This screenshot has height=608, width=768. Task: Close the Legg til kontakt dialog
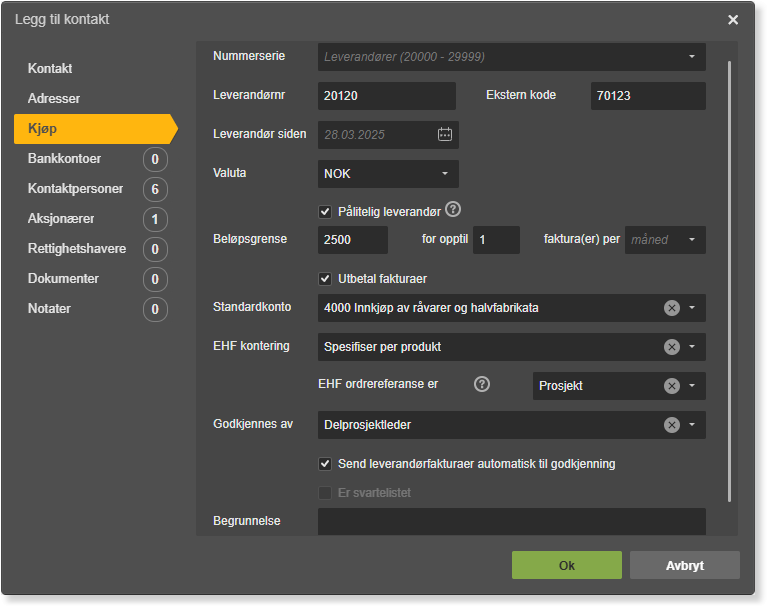[733, 20]
